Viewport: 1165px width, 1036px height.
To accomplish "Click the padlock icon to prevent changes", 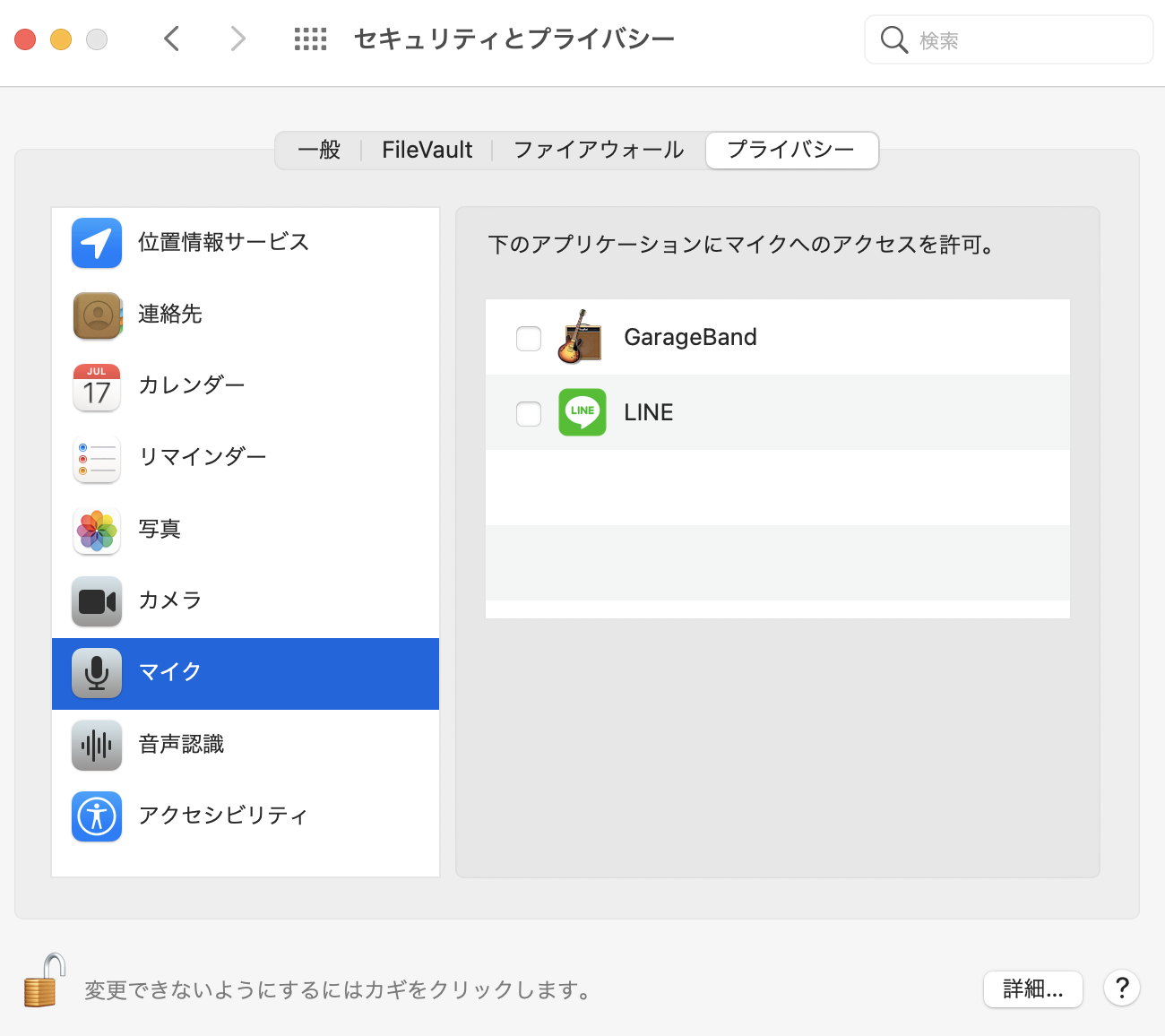I will (44, 980).
